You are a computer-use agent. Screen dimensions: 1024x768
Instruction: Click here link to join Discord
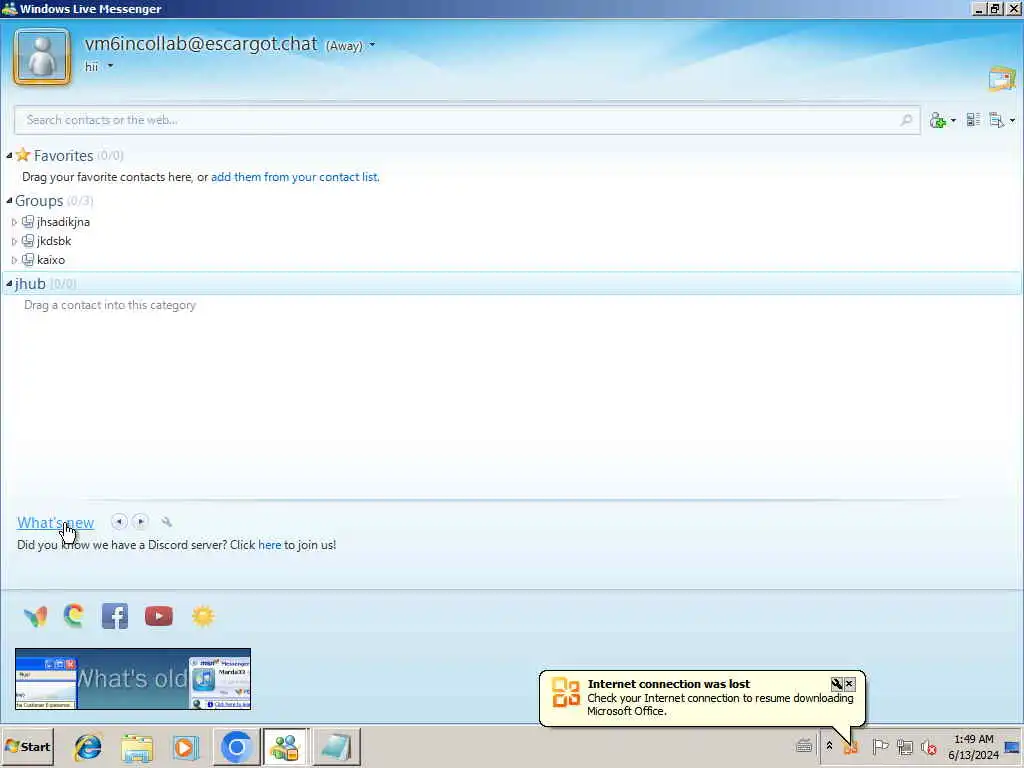(270, 545)
